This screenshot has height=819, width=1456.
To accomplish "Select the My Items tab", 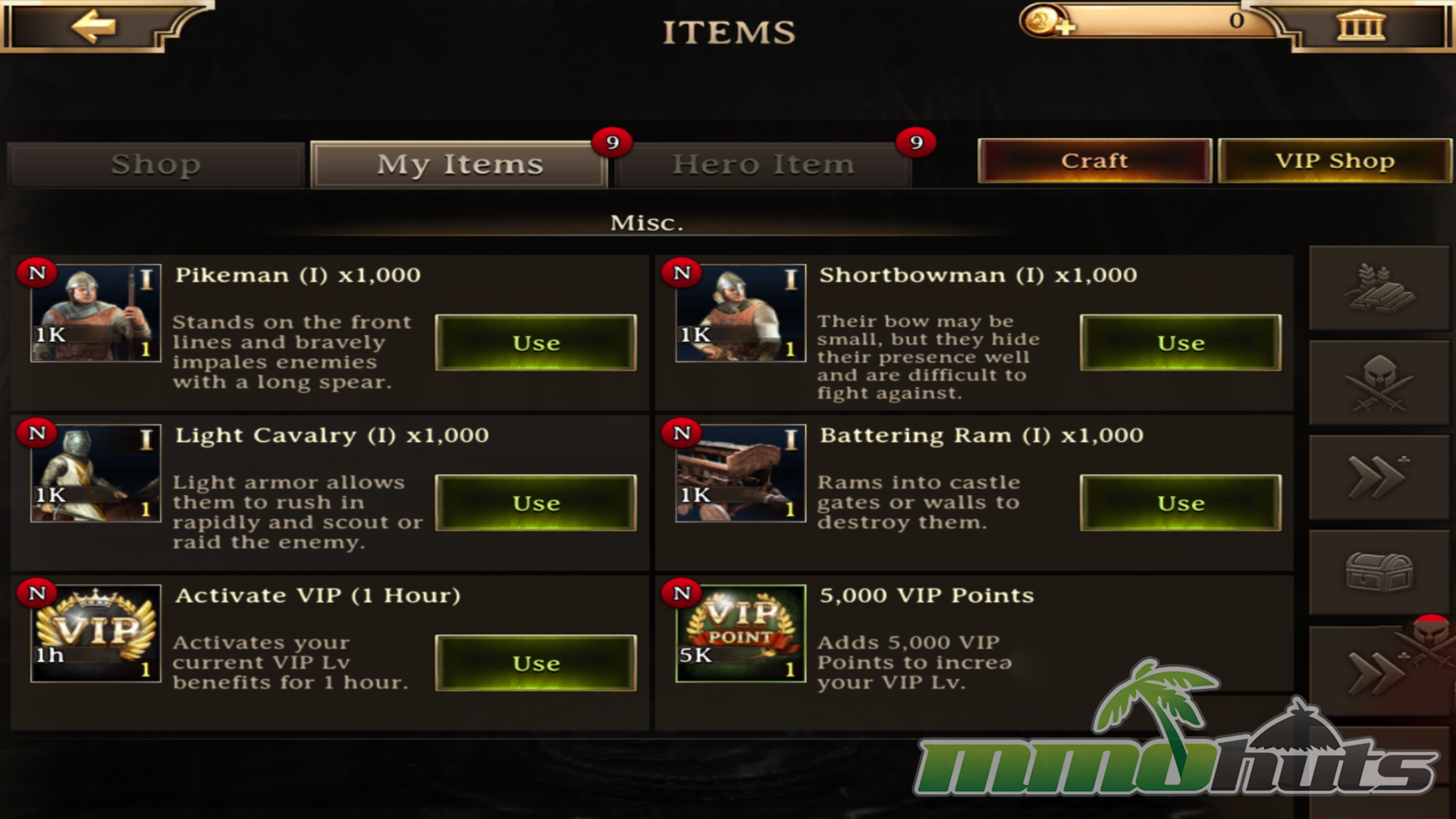I will pos(460,164).
